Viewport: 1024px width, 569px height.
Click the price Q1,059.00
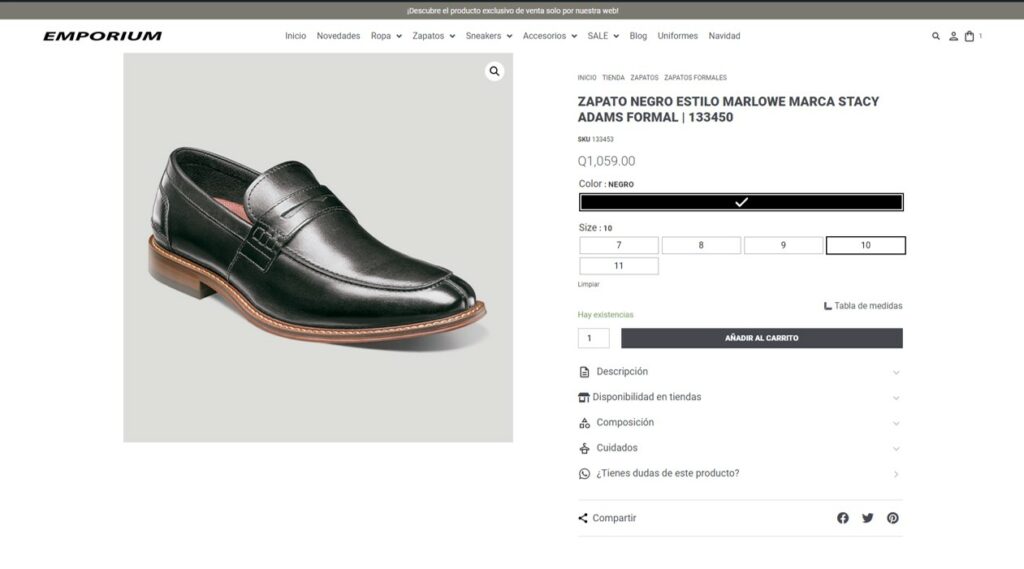606,161
